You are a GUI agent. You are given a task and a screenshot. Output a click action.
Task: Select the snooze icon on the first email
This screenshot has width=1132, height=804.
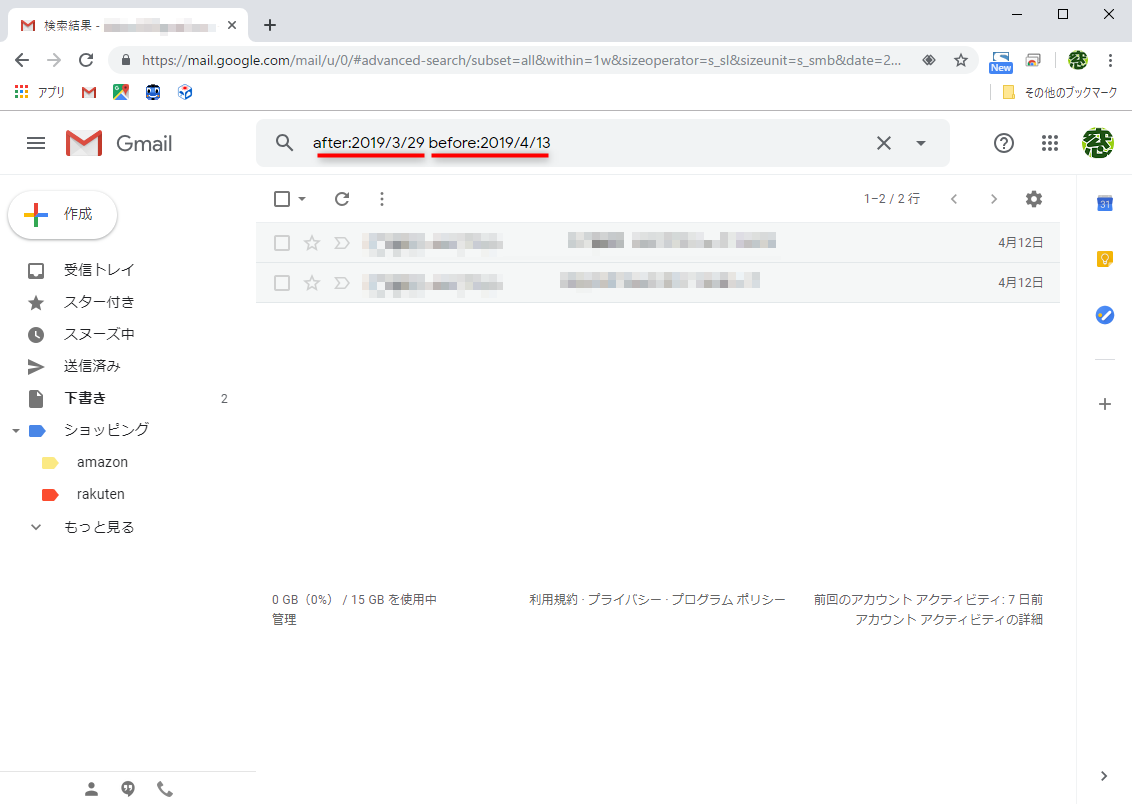tap(342, 242)
